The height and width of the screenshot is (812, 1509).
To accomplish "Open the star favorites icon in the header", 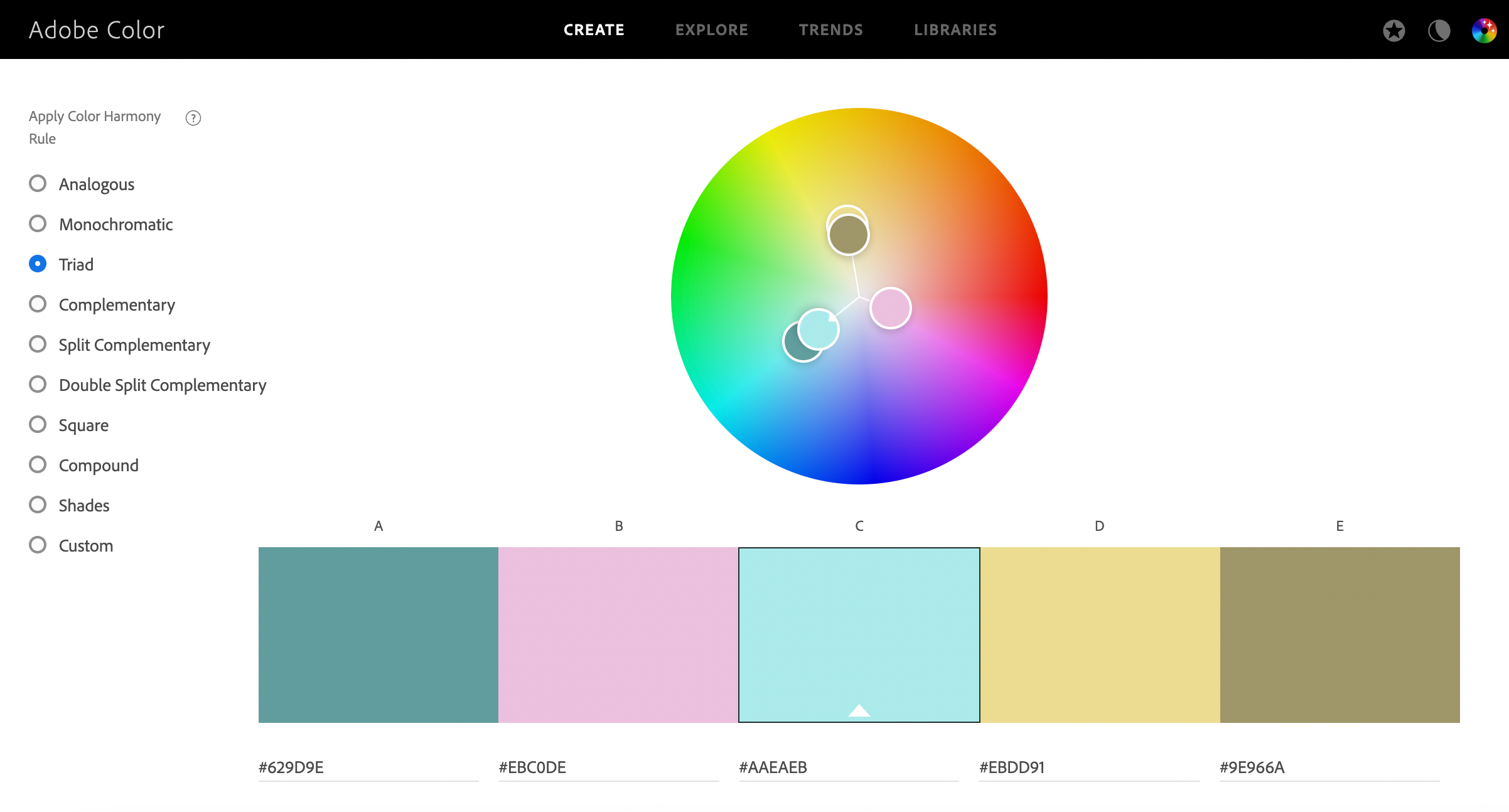I will click(x=1394, y=30).
